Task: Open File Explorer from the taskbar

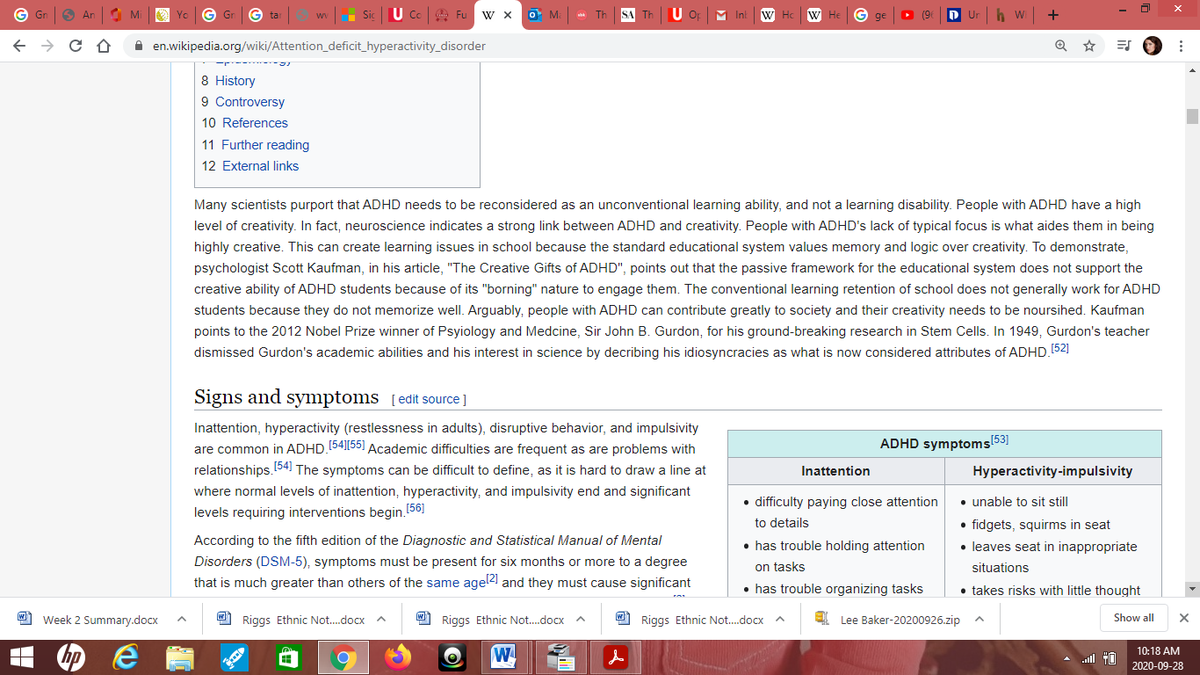Action: coord(181,657)
